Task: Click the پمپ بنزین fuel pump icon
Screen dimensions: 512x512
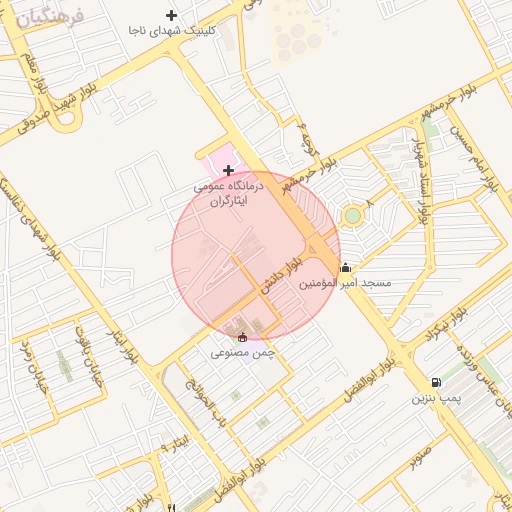Action: pos(436,382)
